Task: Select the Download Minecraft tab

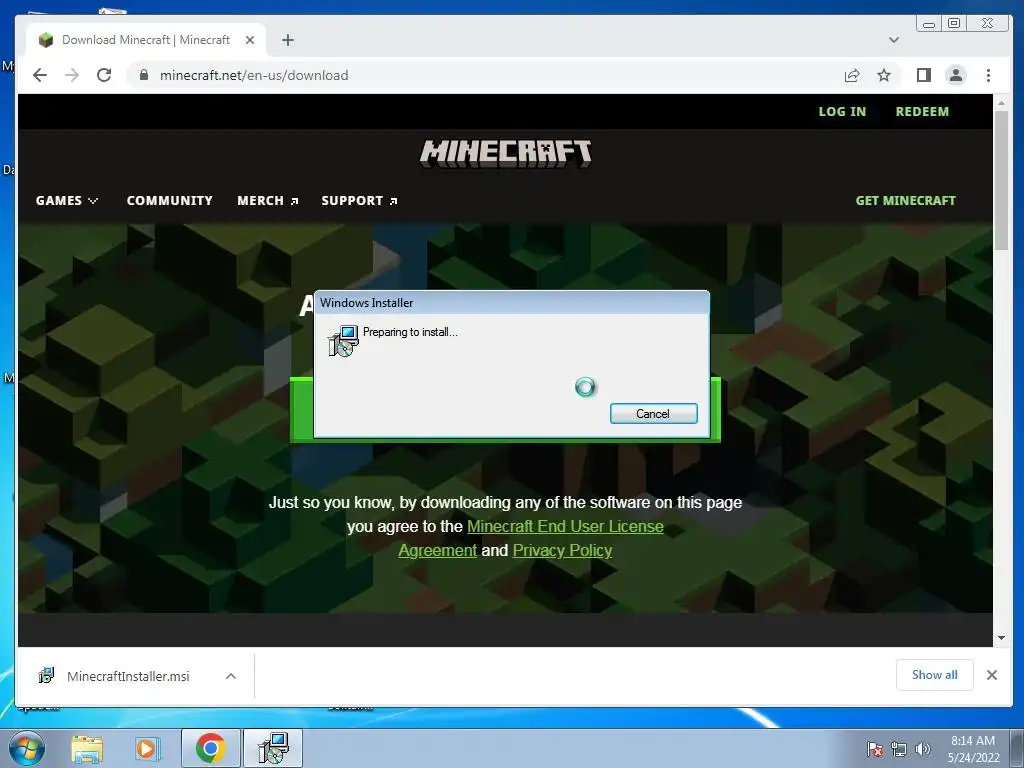Action: [x=146, y=40]
